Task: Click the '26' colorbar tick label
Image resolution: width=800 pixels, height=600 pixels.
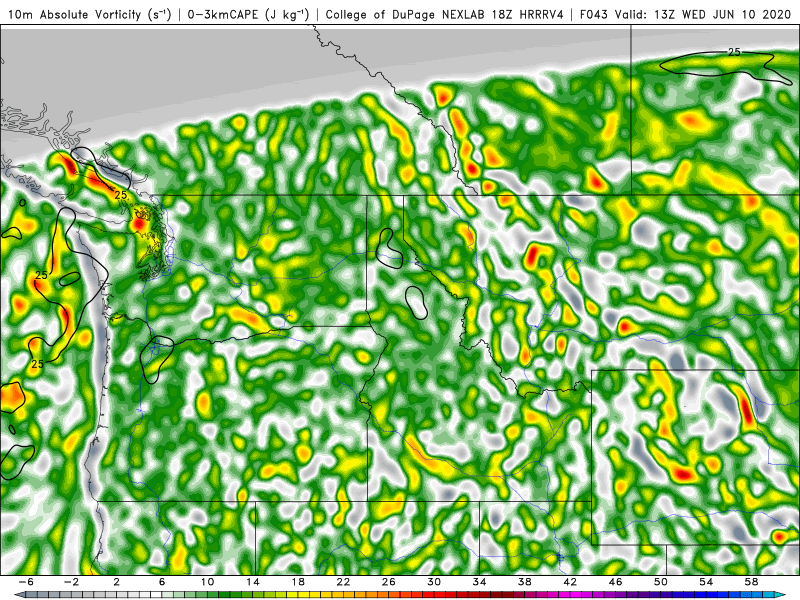Action: [389, 582]
